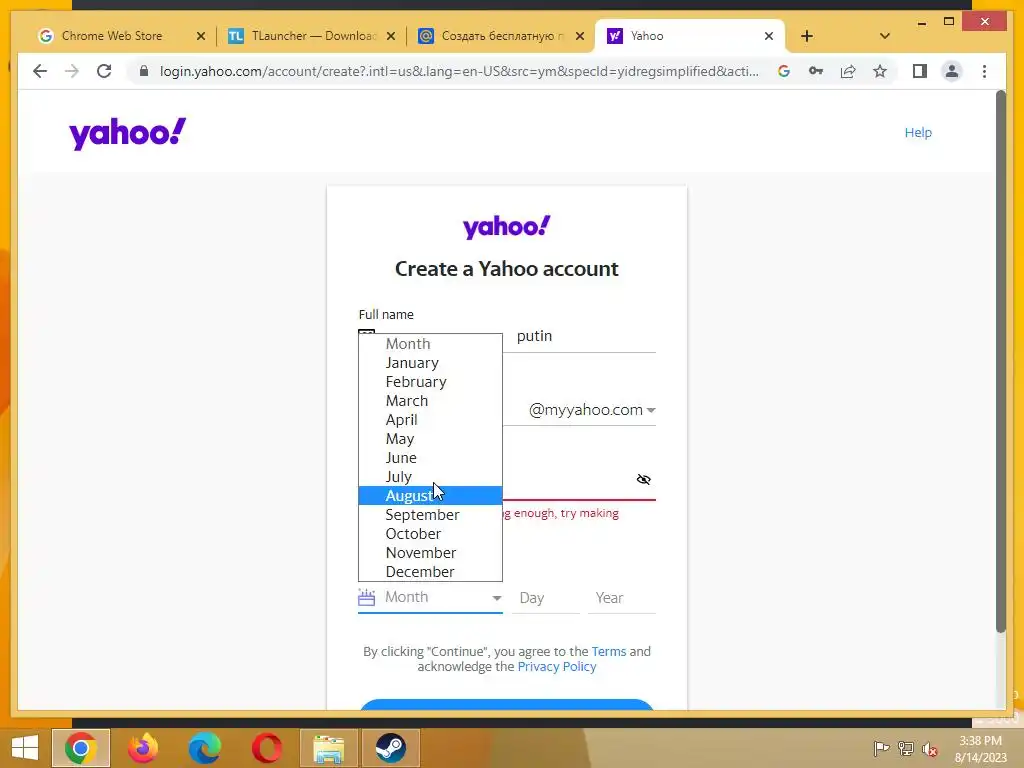Choose the Month placeholder option

430,344
